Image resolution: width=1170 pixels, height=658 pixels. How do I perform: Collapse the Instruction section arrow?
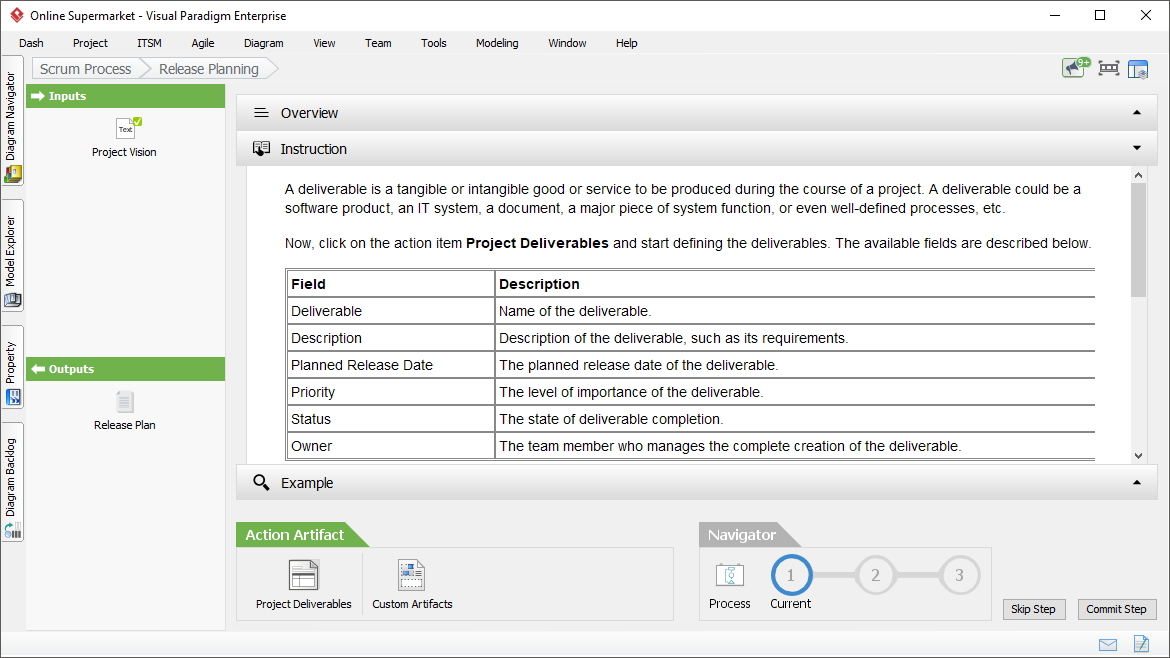click(1136, 148)
